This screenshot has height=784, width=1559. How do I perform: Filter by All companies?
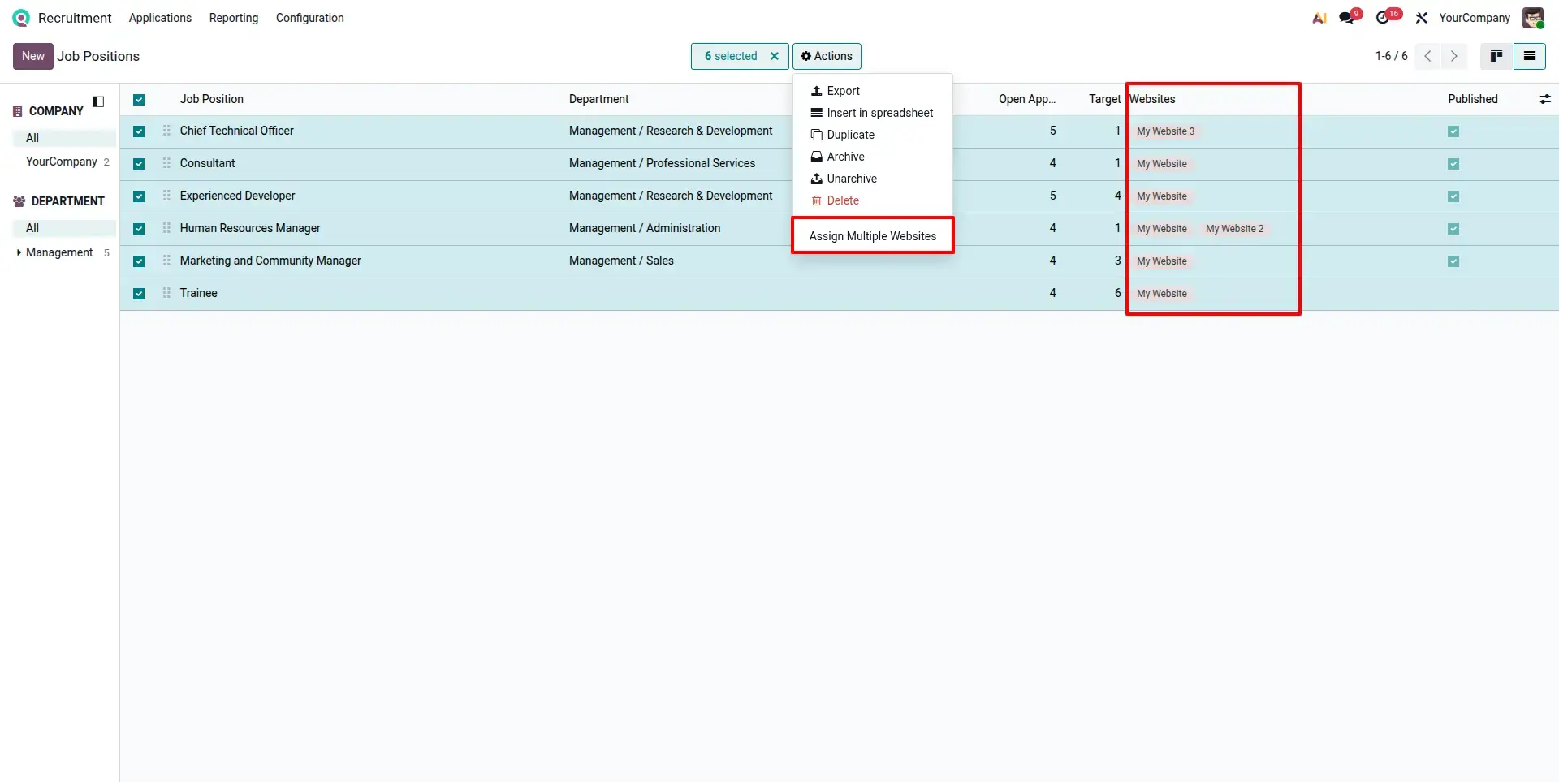tap(65, 138)
